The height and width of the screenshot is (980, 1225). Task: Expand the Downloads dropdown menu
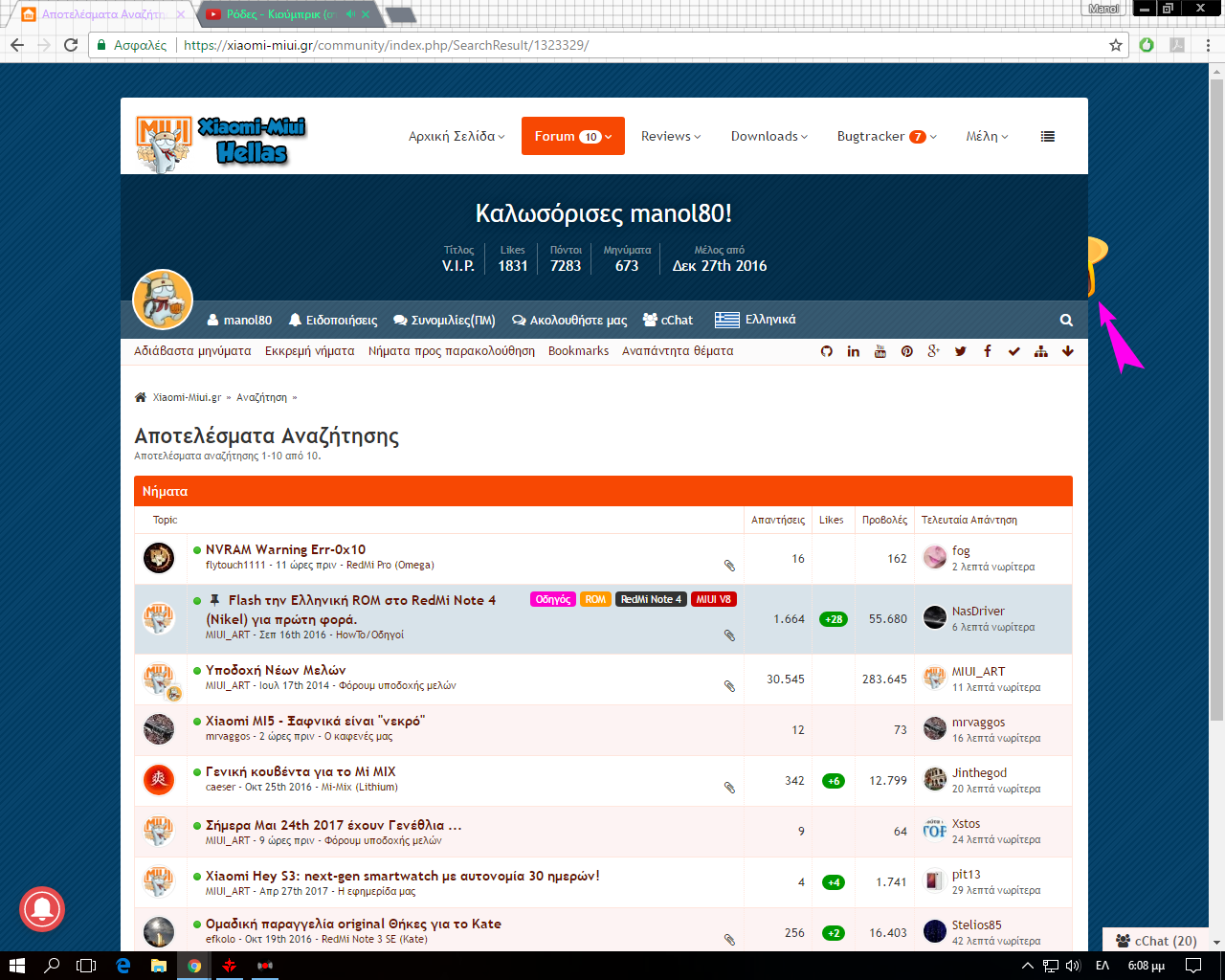769,136
